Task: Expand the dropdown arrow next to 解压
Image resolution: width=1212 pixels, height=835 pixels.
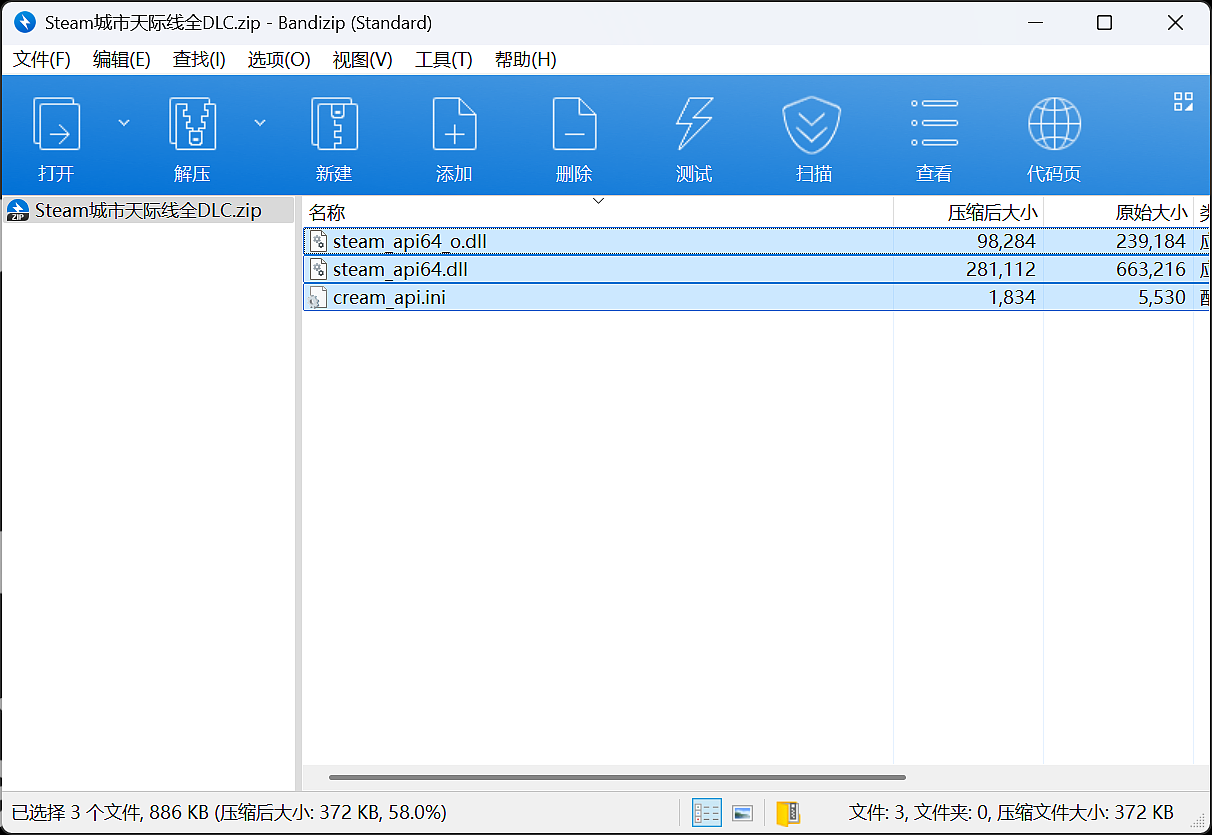Action: tap(260, 123)
